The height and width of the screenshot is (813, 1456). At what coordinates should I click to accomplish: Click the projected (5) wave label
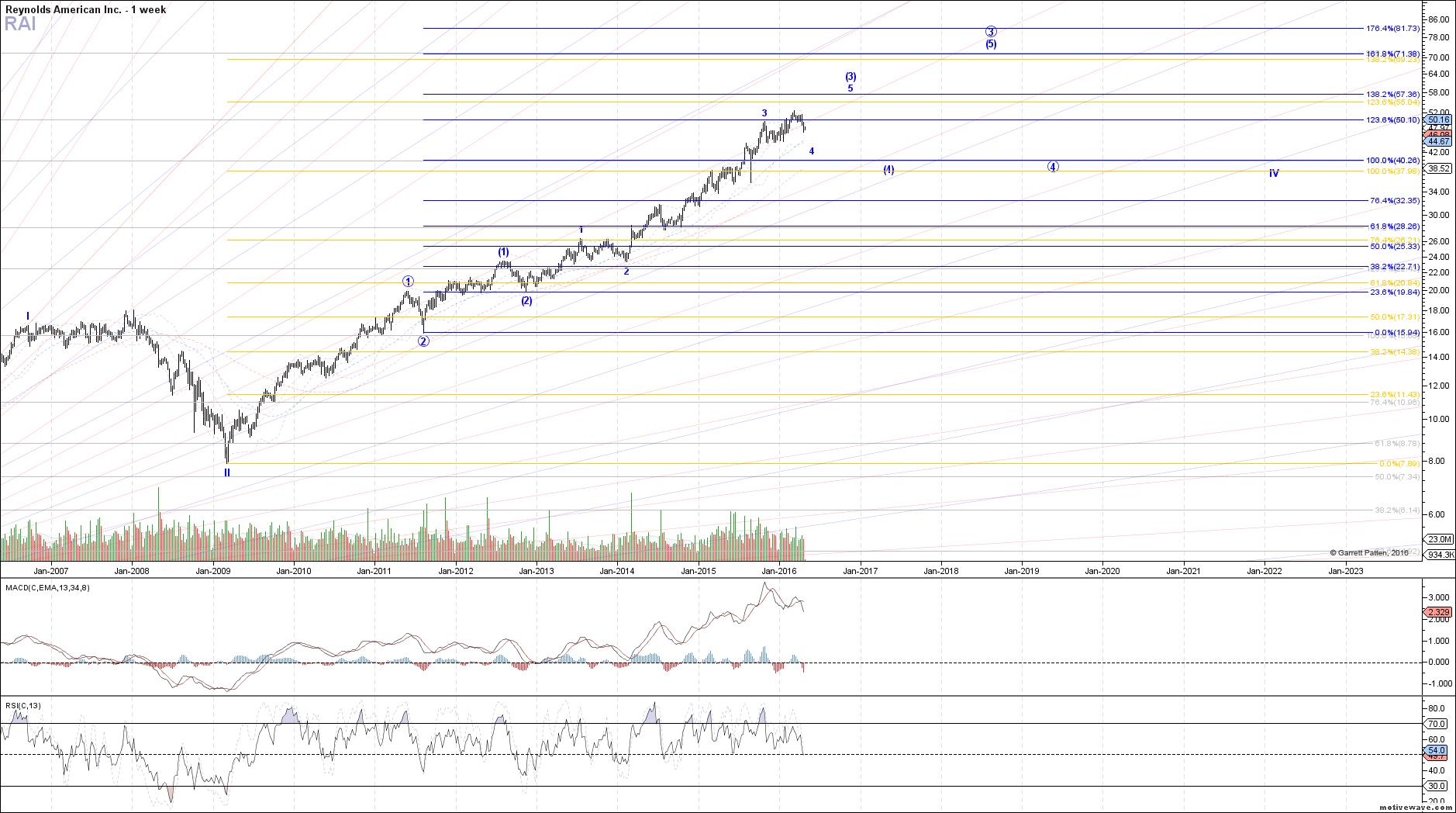pyautogui.click(x=991, y=44)
